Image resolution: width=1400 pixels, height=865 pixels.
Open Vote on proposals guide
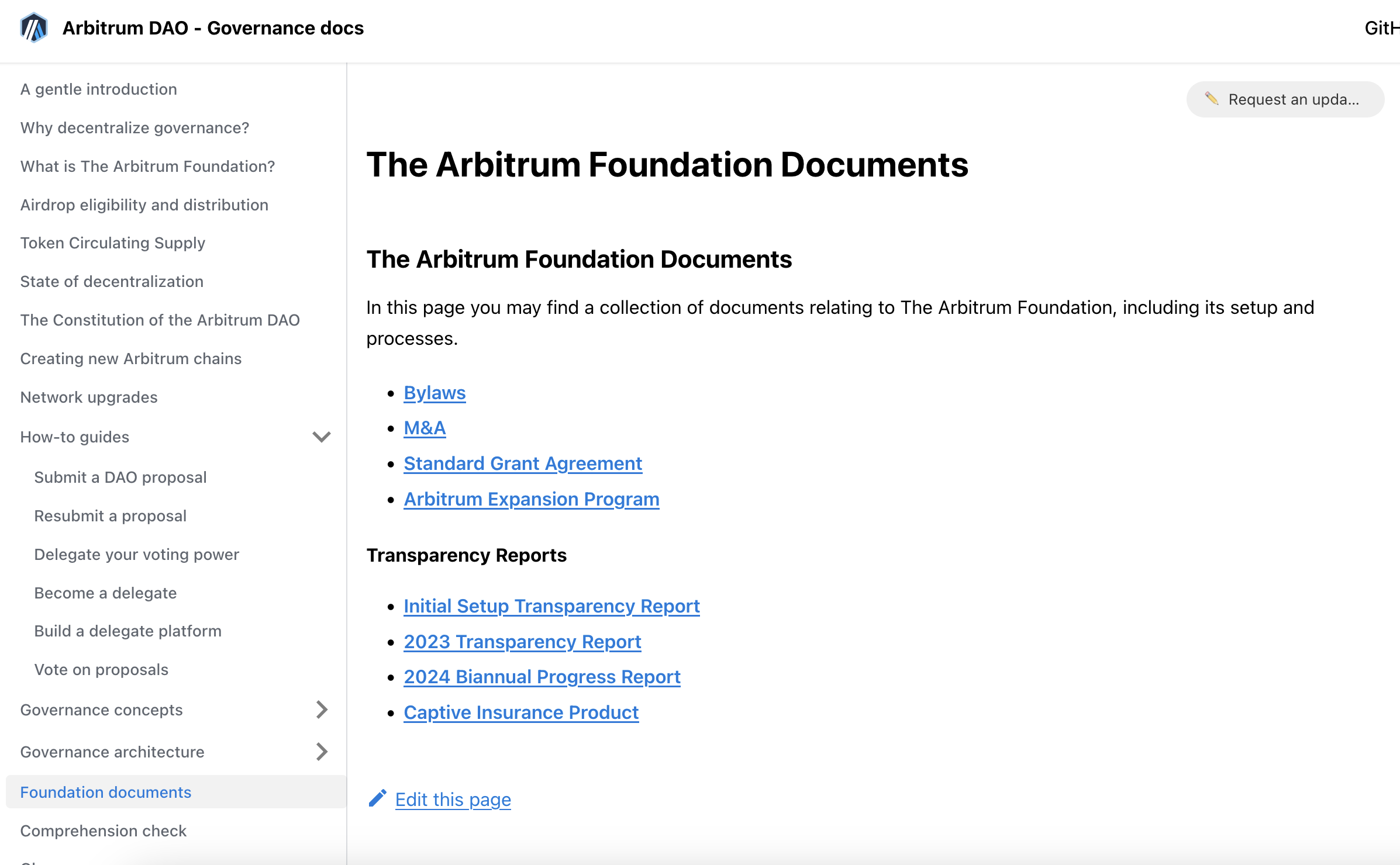click(x=102, y=670)
